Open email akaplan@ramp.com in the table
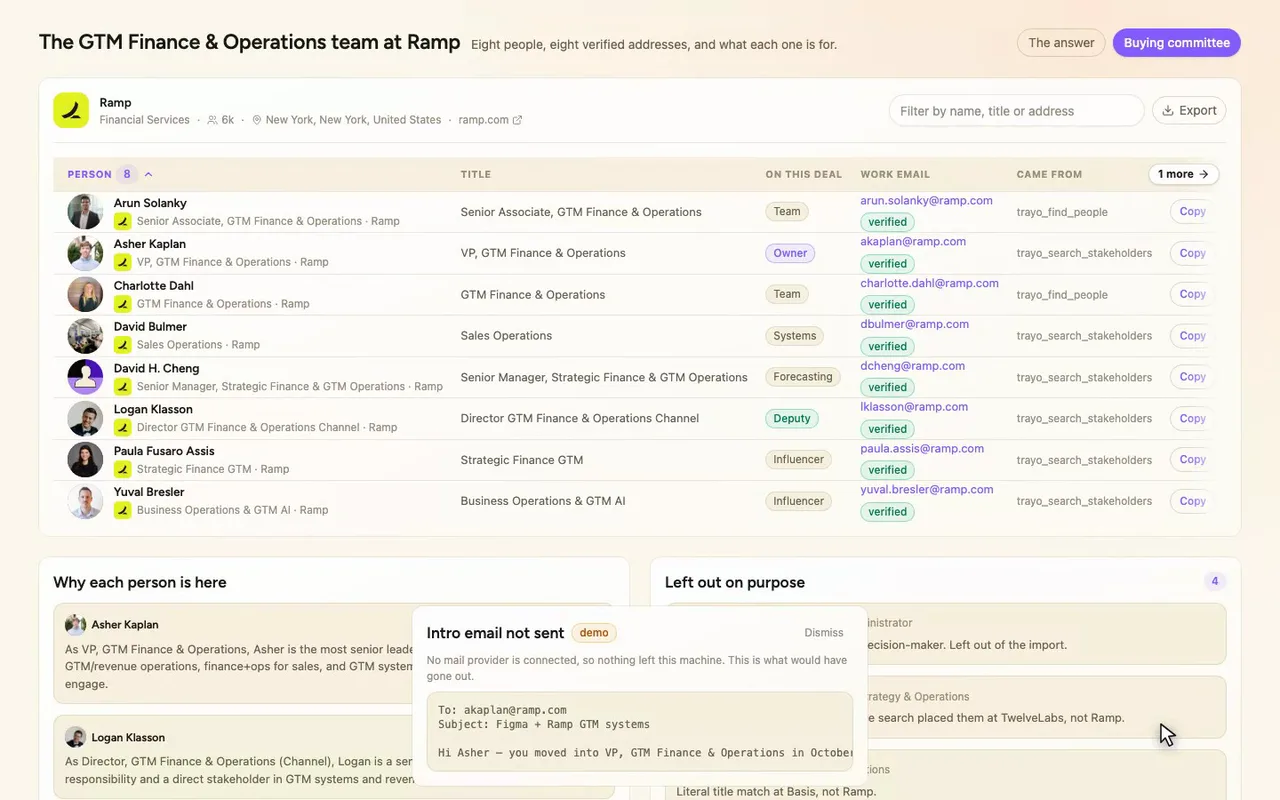 pos(913,242)
